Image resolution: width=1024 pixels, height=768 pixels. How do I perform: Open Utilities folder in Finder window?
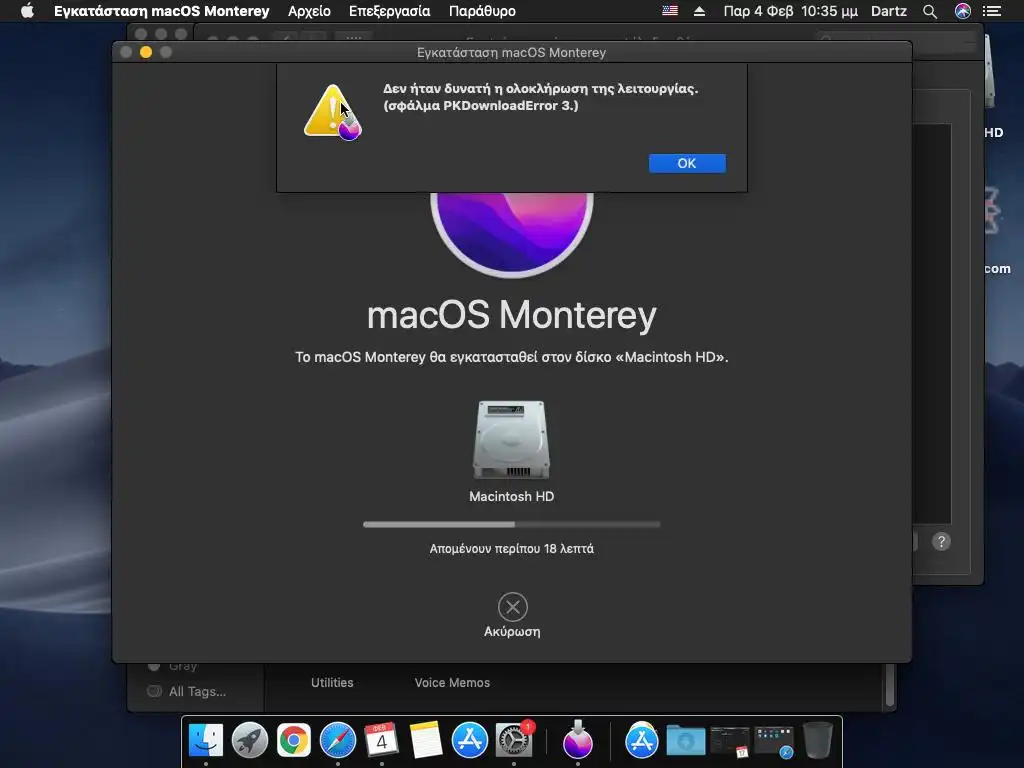click(332, 682)
